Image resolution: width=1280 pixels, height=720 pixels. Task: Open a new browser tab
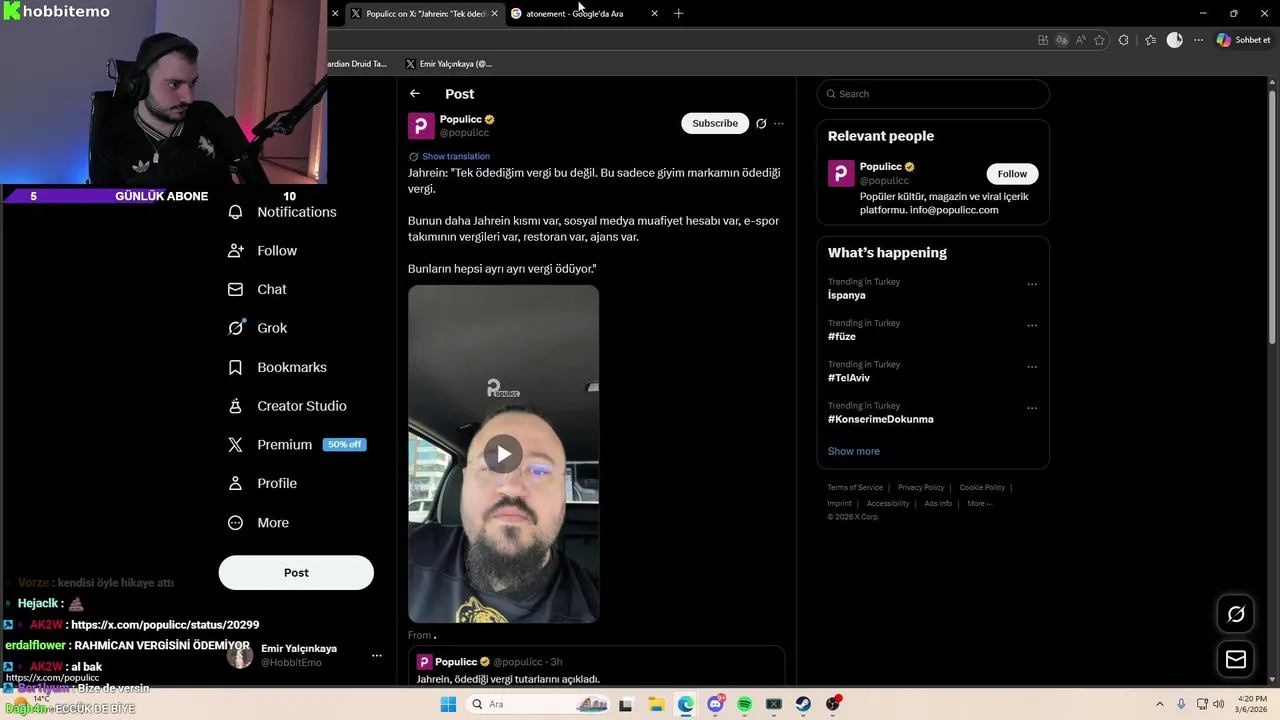[x=679, y=14]
